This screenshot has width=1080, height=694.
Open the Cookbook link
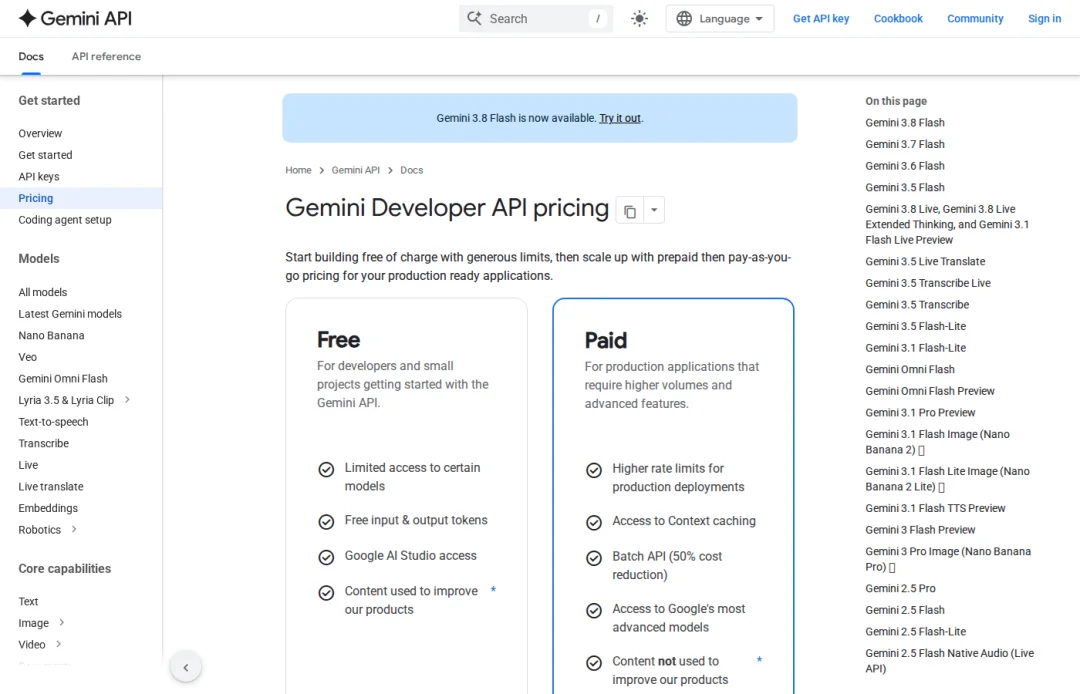click(898, 19)
